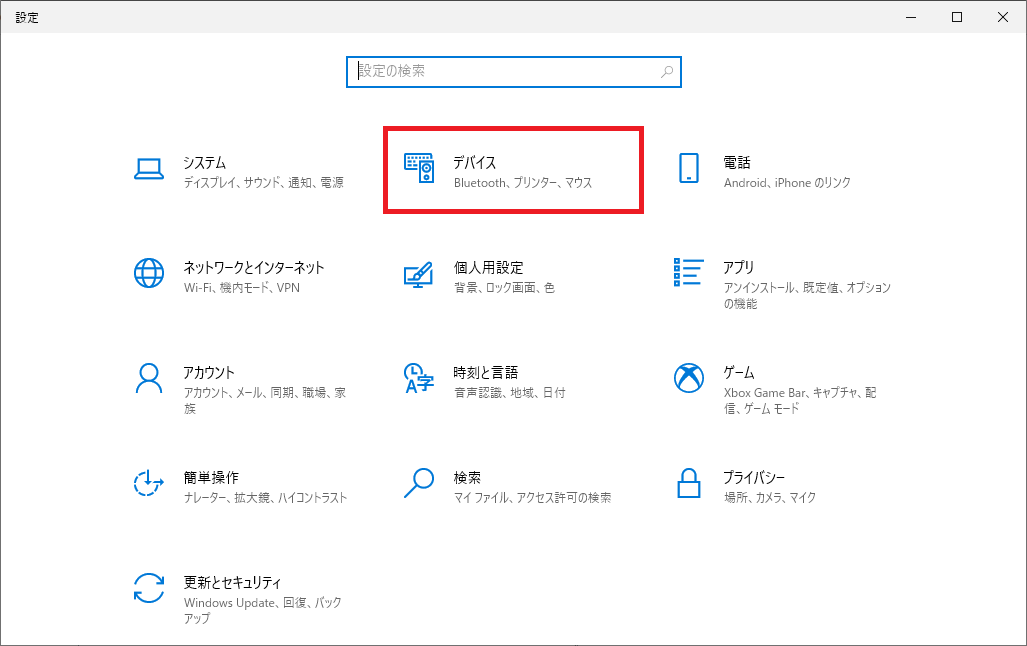1027x646 pixels.
Task: Select the プライバシー category title
Action: (754, 477)
